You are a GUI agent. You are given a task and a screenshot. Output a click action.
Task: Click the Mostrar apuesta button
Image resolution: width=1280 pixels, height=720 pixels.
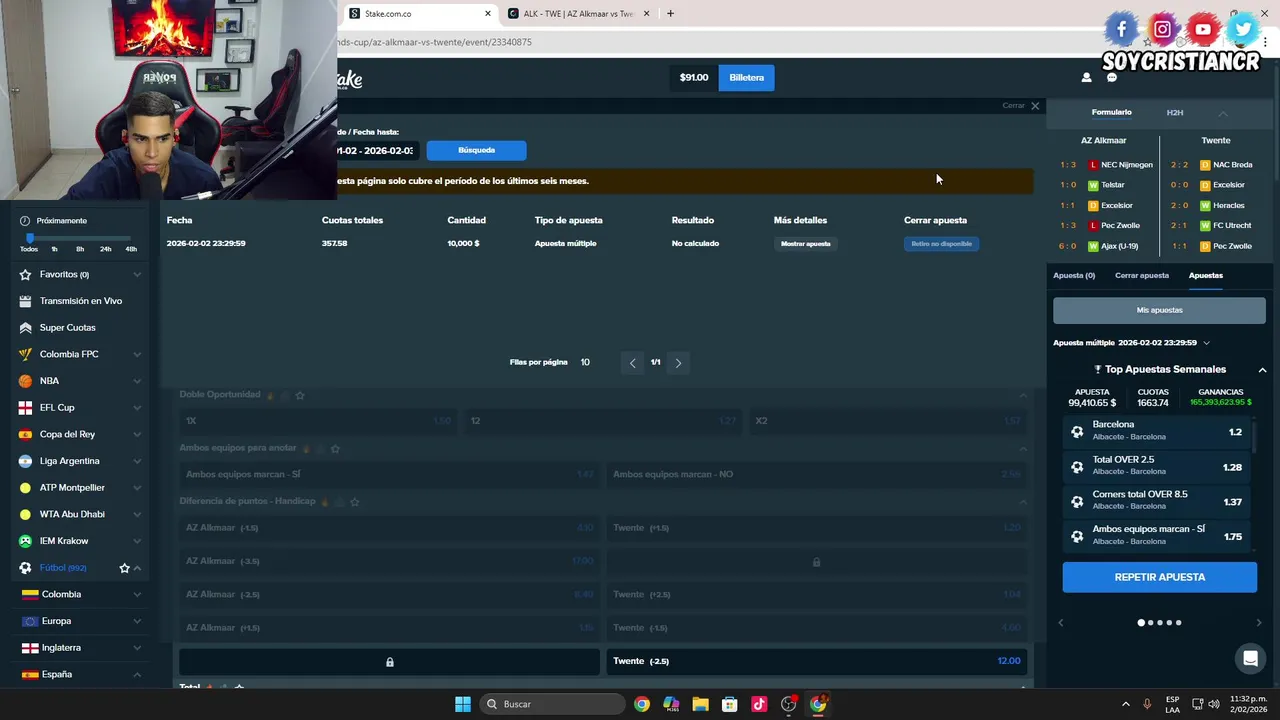(x=806, y=244)
